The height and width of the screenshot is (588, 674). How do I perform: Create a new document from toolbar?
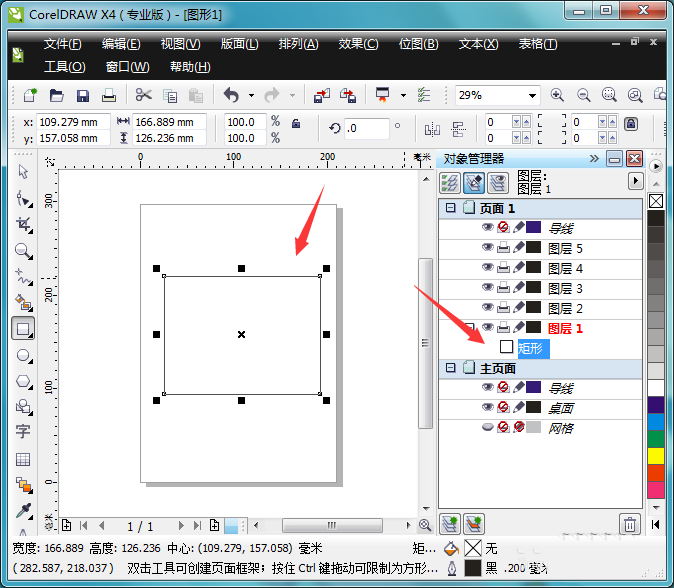[x=30, y=95]
